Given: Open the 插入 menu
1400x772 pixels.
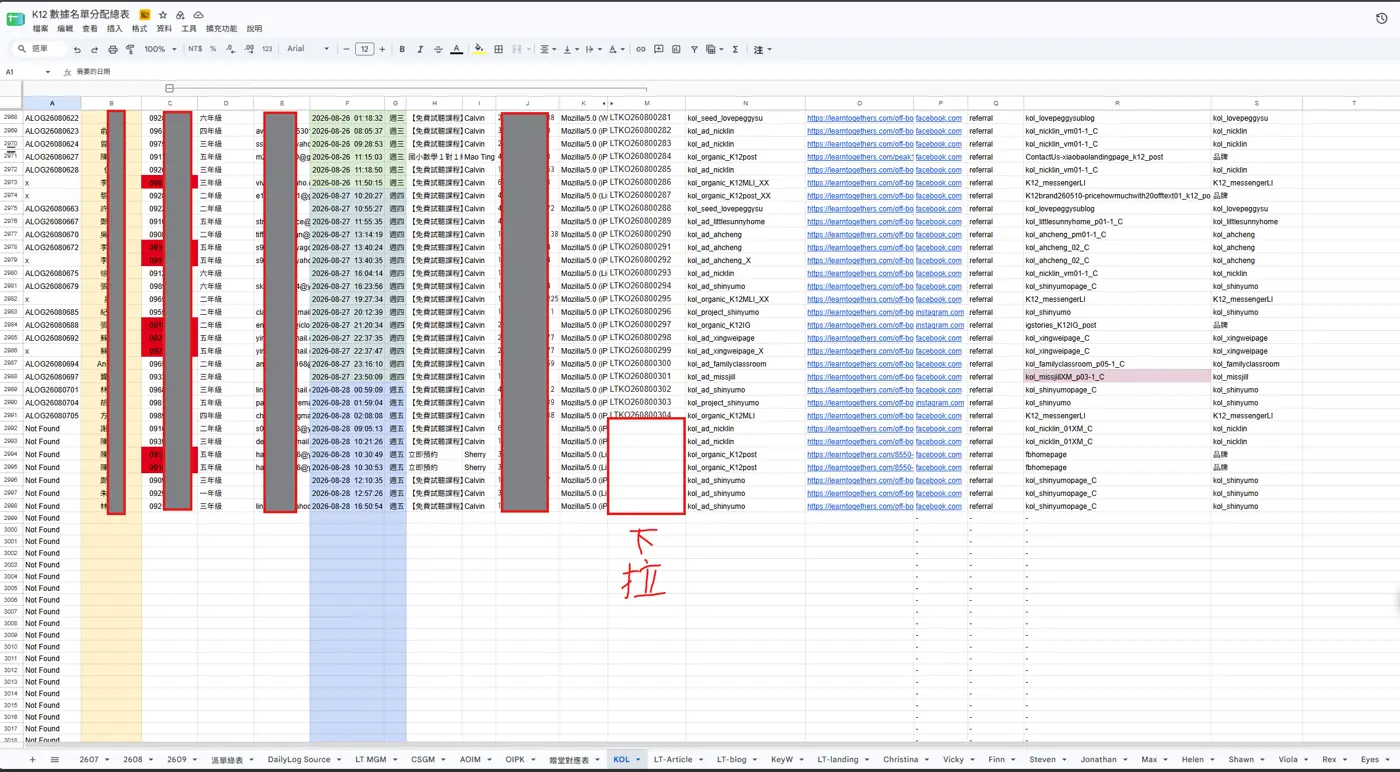Looking at the screenshot, I should 114,29.
